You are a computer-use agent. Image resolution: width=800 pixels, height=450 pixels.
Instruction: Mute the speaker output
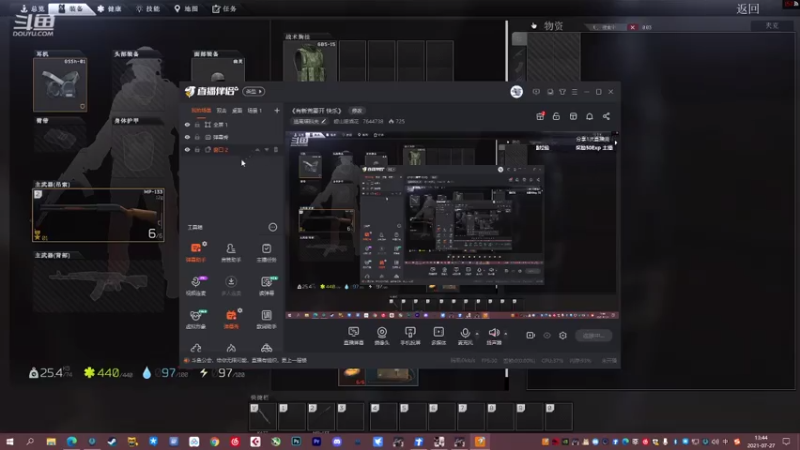click(x=493, y=336)
